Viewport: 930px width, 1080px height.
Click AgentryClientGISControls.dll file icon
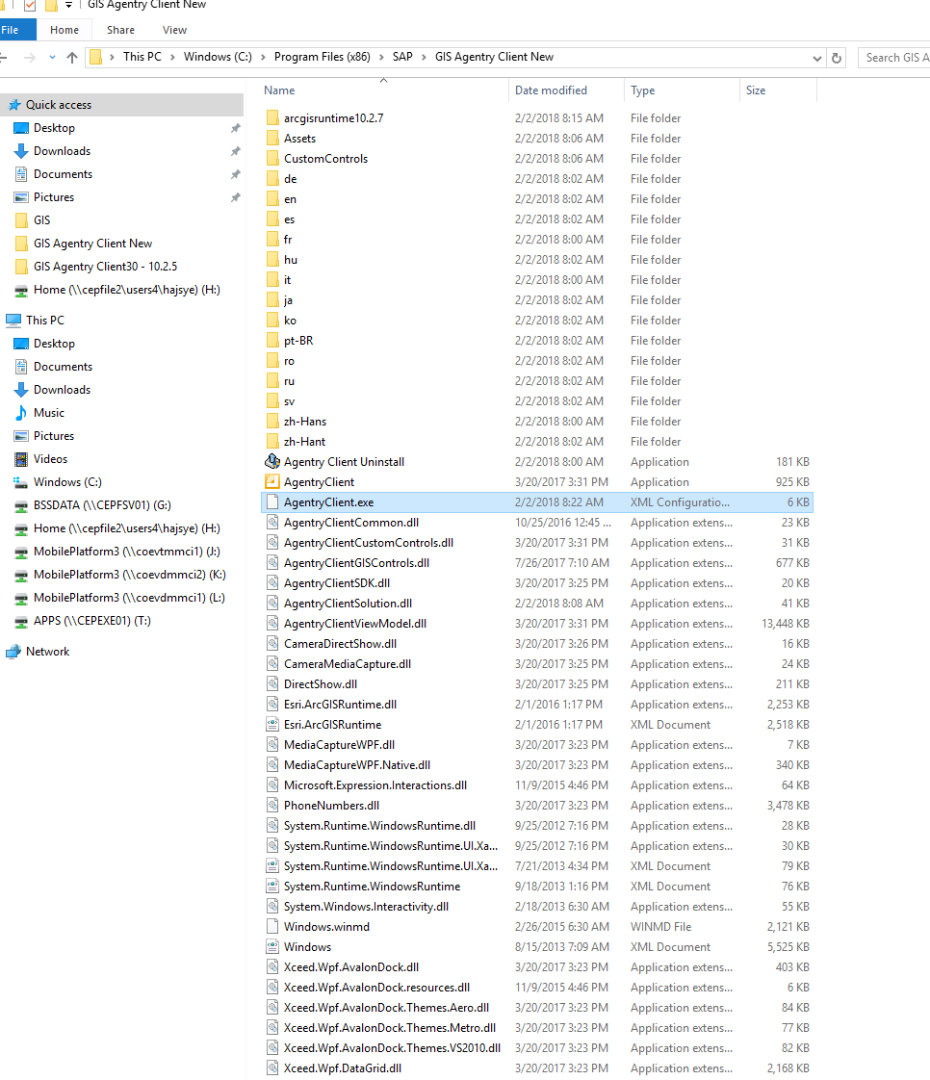(x=272, y=563)
